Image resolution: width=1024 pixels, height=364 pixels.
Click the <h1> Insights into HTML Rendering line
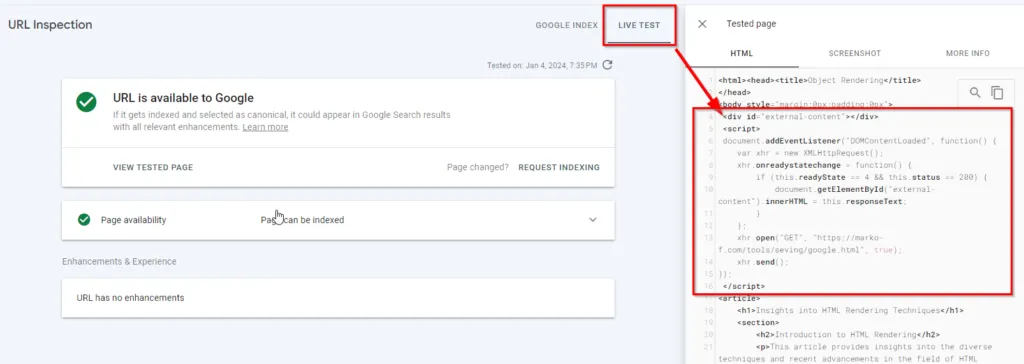(x=850, y=310)
